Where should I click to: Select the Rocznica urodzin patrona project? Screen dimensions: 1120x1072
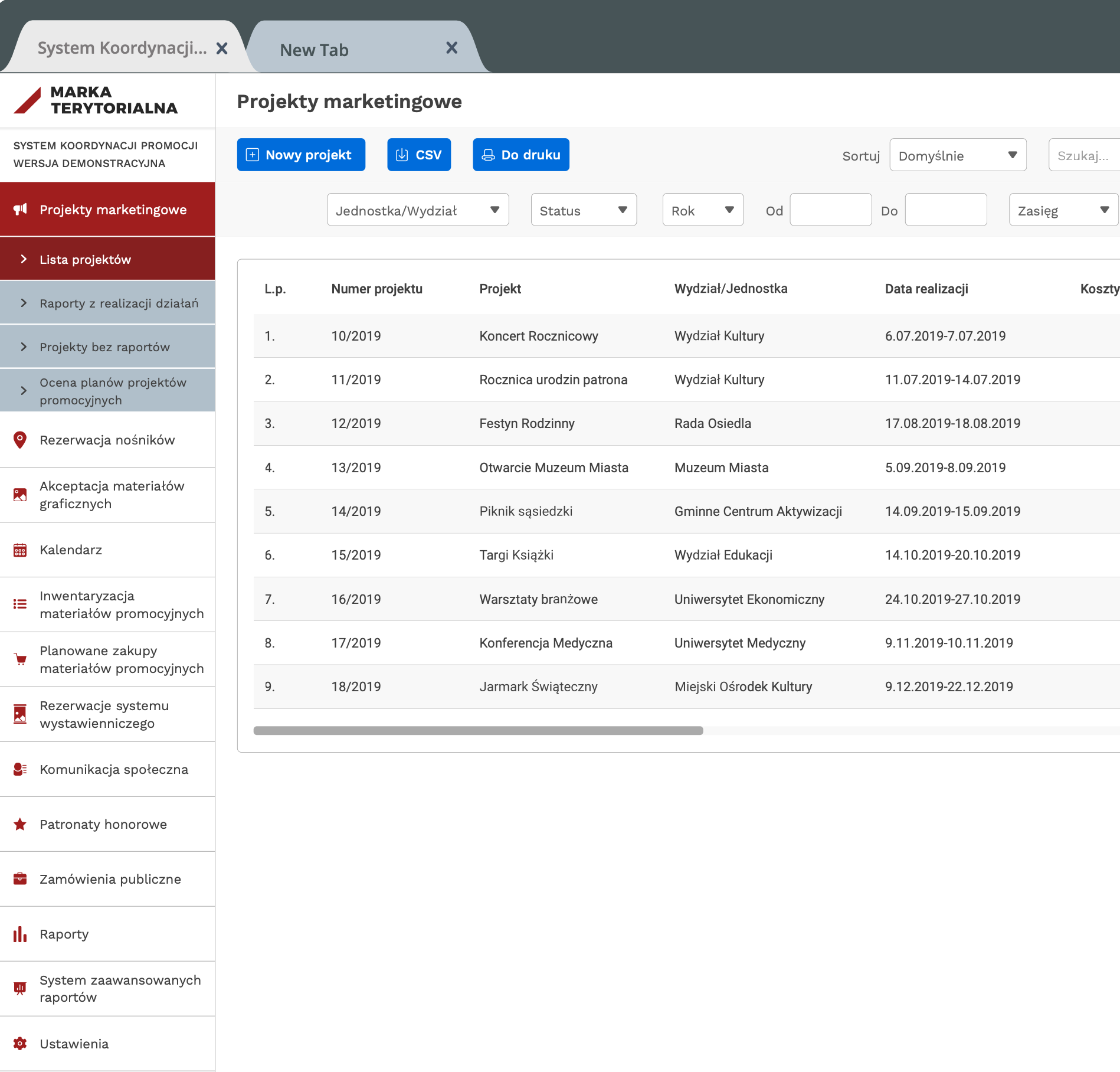coord(687,380)
